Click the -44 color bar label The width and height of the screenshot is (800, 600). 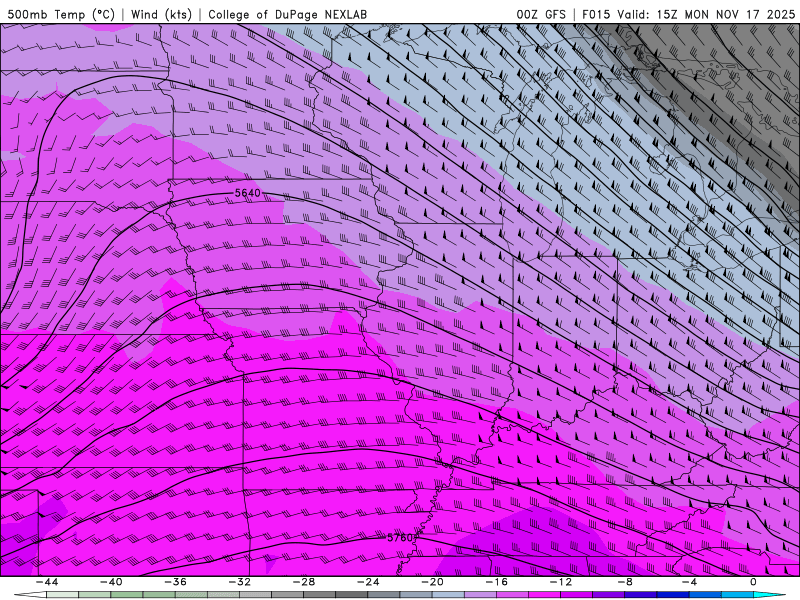(x=47, y=582)
